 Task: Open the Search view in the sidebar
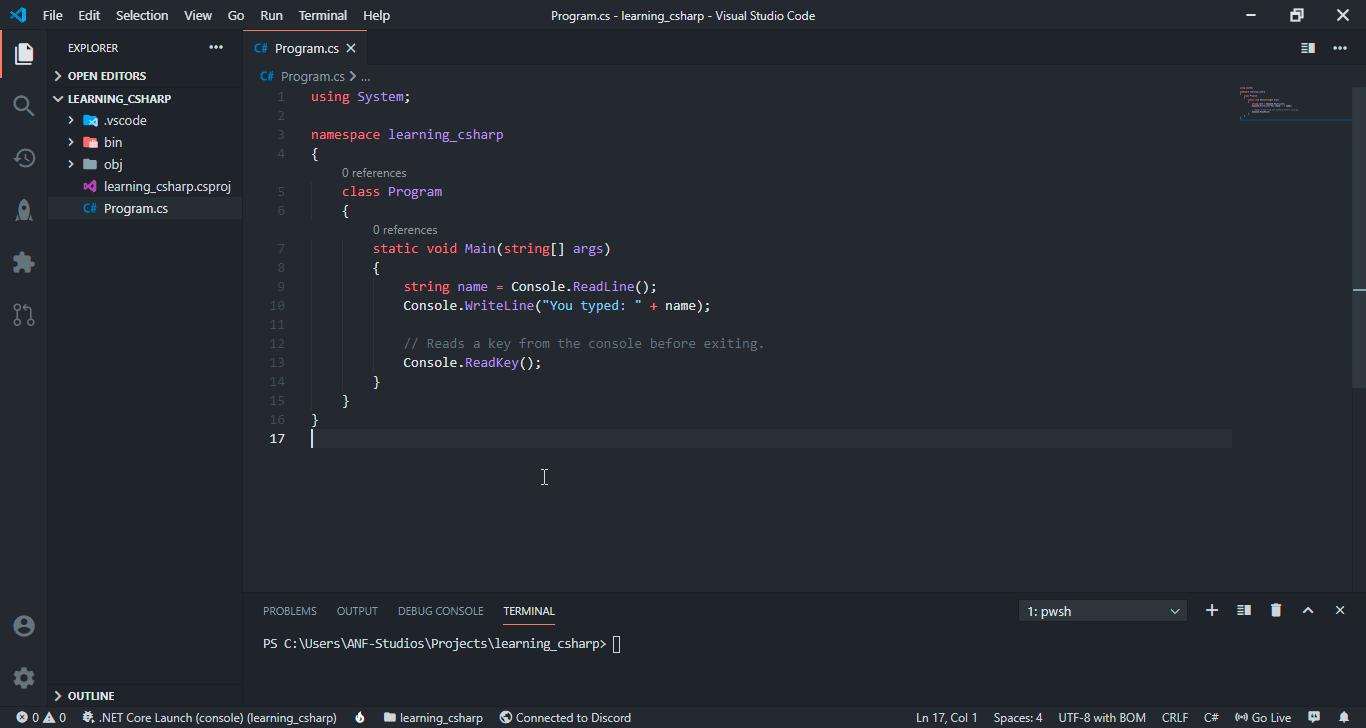(23, 105)
